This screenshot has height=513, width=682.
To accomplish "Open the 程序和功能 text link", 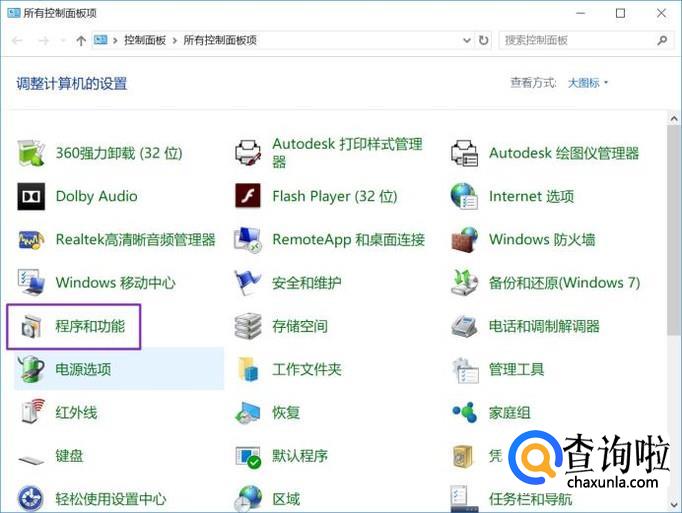I will [90, 326].
